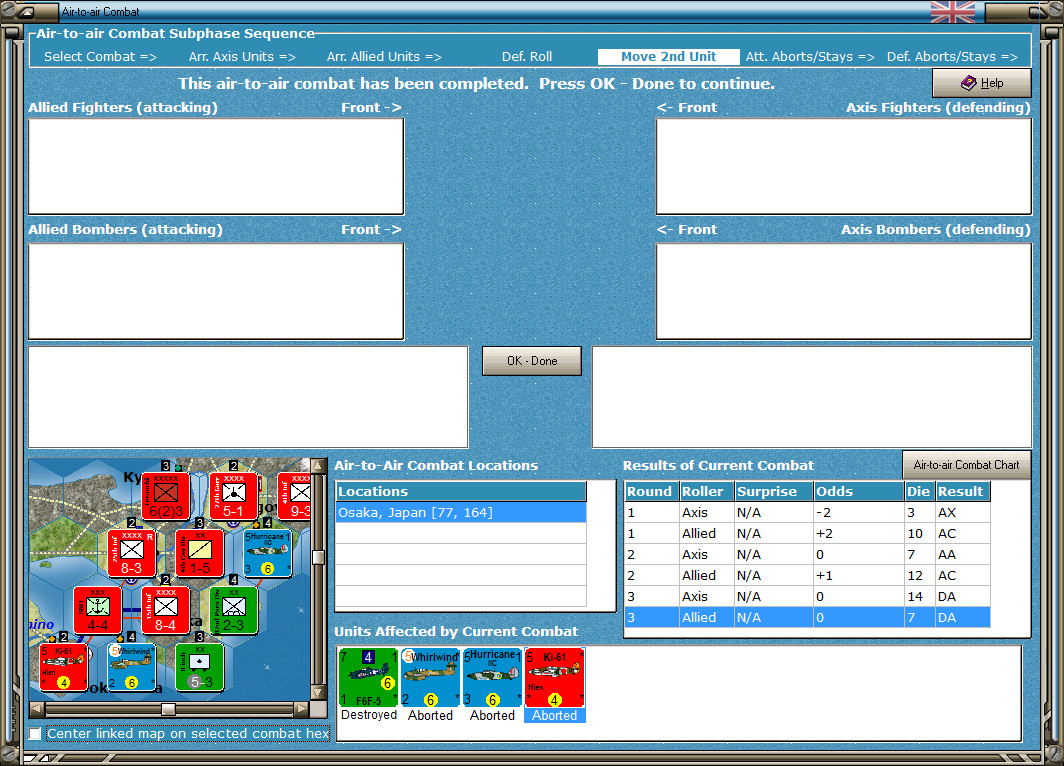Click the Arr. Axis Units subphase step
The height and width of the screenshot is (766, 1064).
242,57
